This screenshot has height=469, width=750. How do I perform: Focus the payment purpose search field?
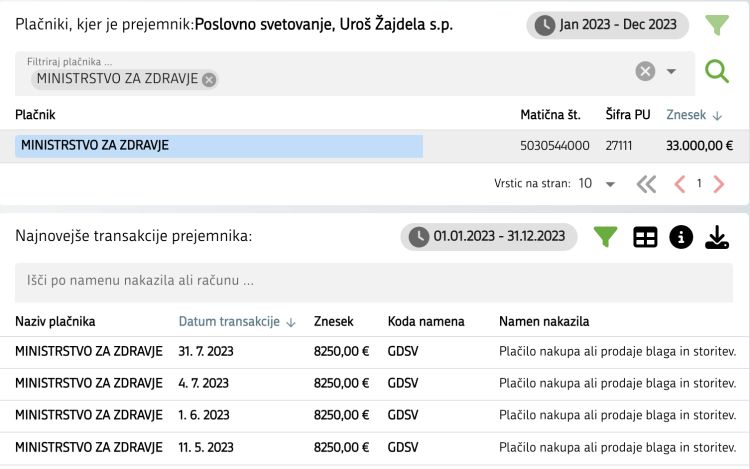[x=374, y=282]
